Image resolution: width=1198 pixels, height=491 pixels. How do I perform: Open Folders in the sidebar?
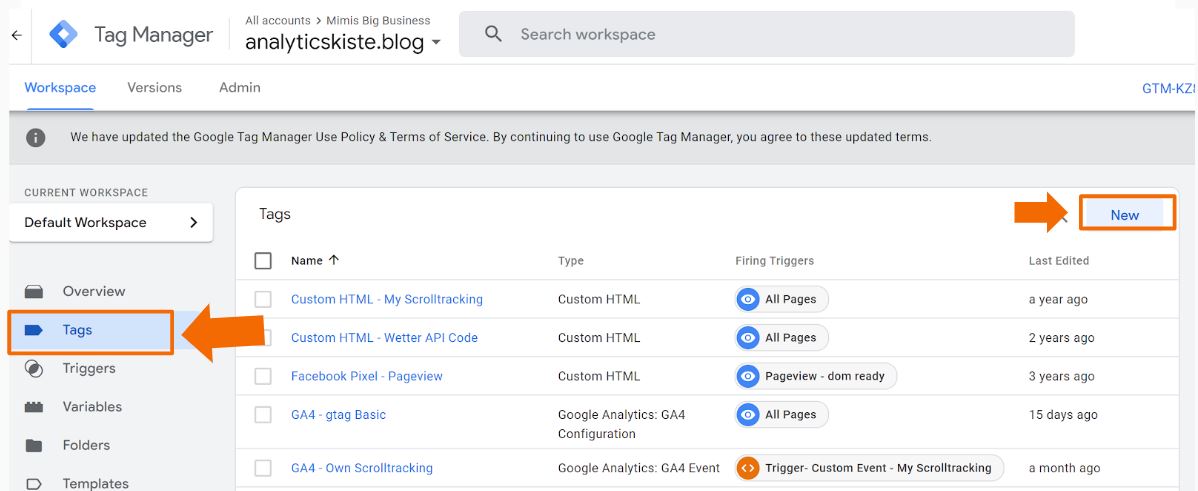[85, 445]
